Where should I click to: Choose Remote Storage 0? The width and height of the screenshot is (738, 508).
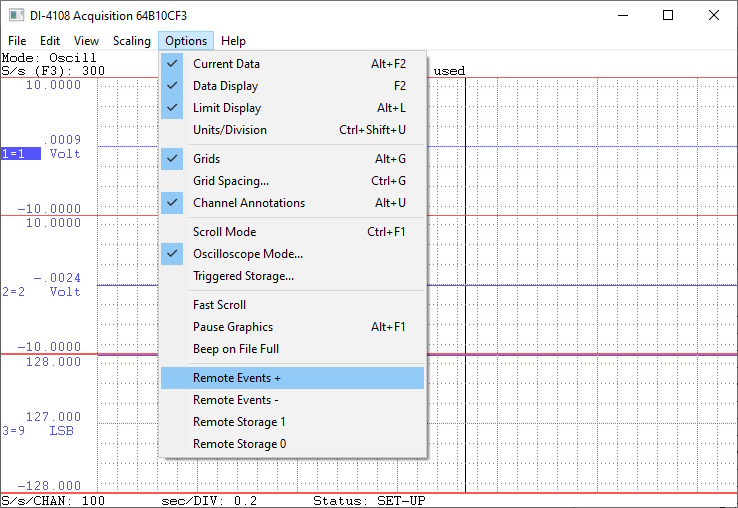292,444
